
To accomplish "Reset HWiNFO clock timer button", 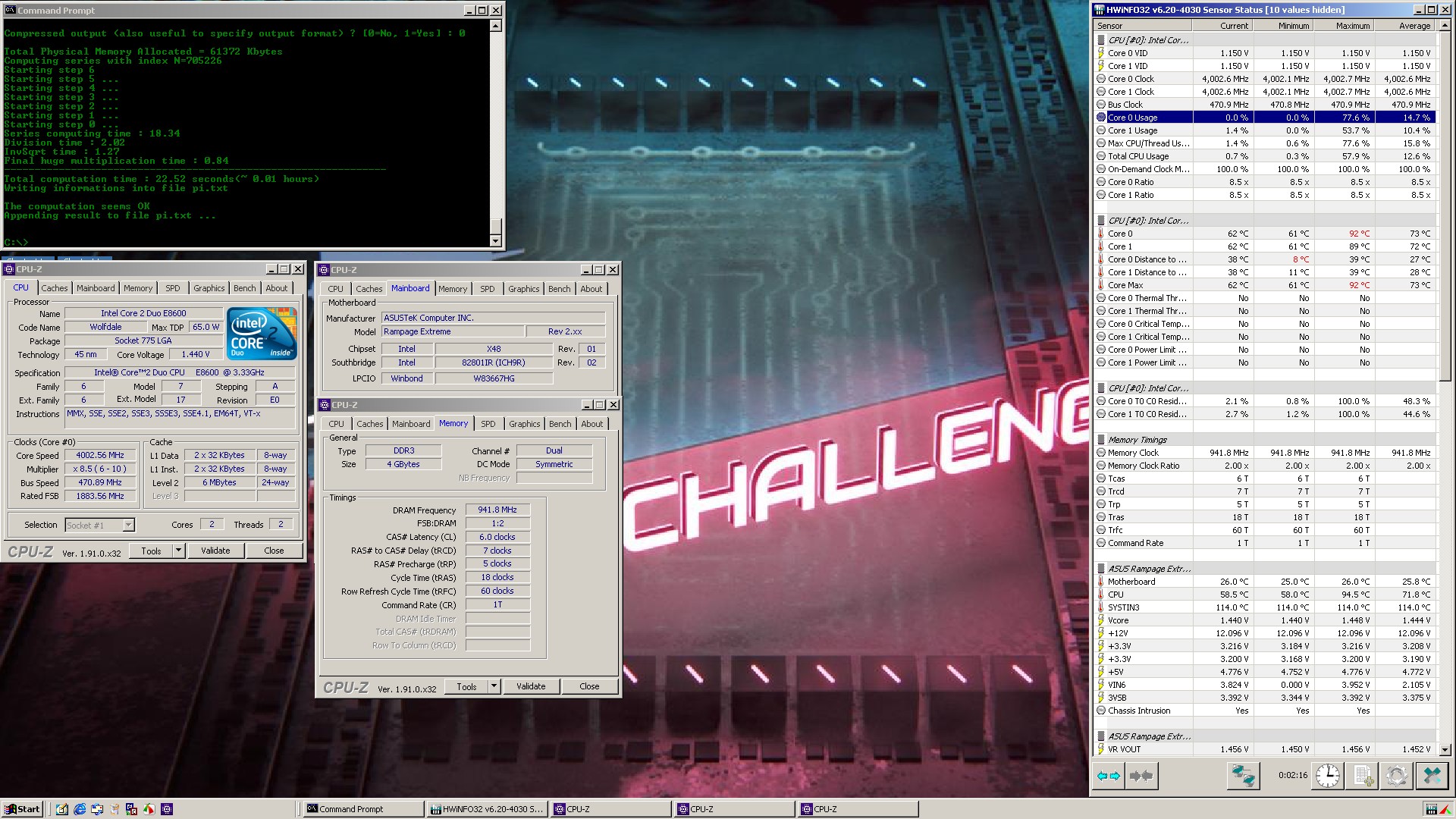I will (1327, 776).
